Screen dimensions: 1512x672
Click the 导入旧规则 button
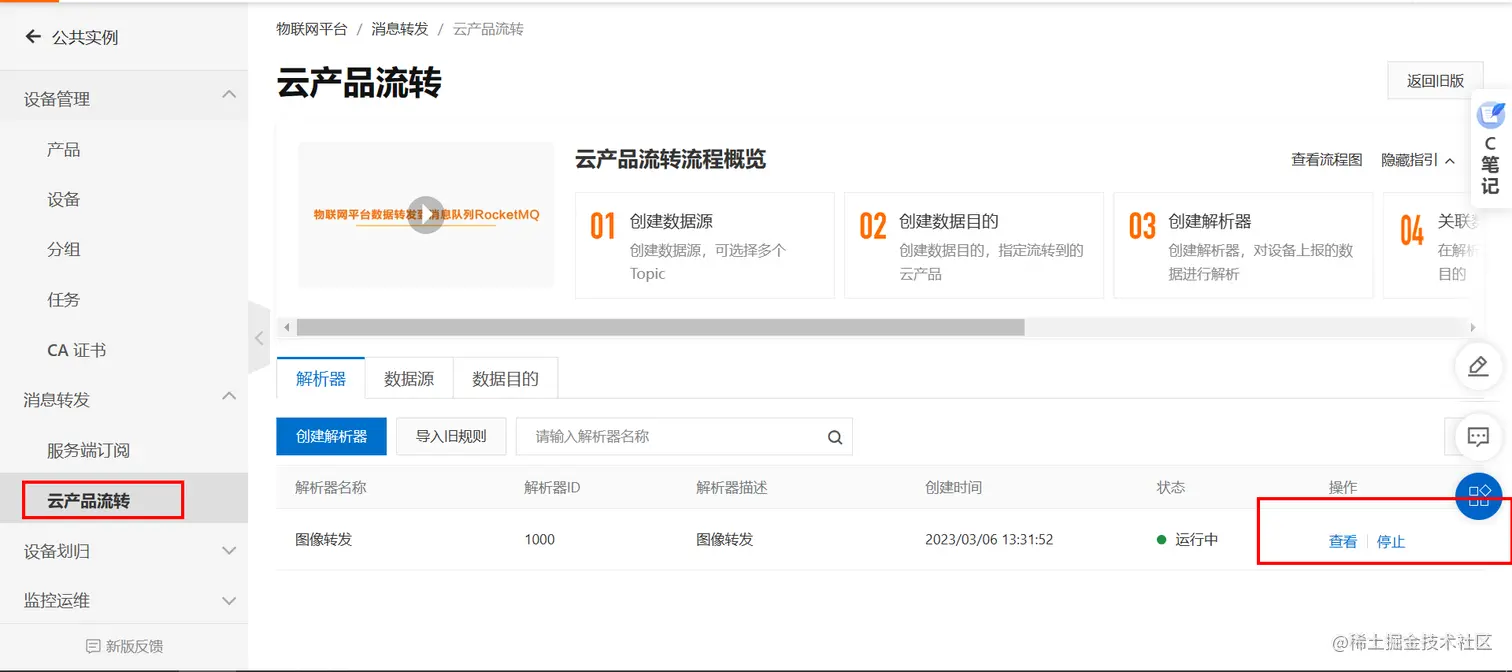coord(451,436)
